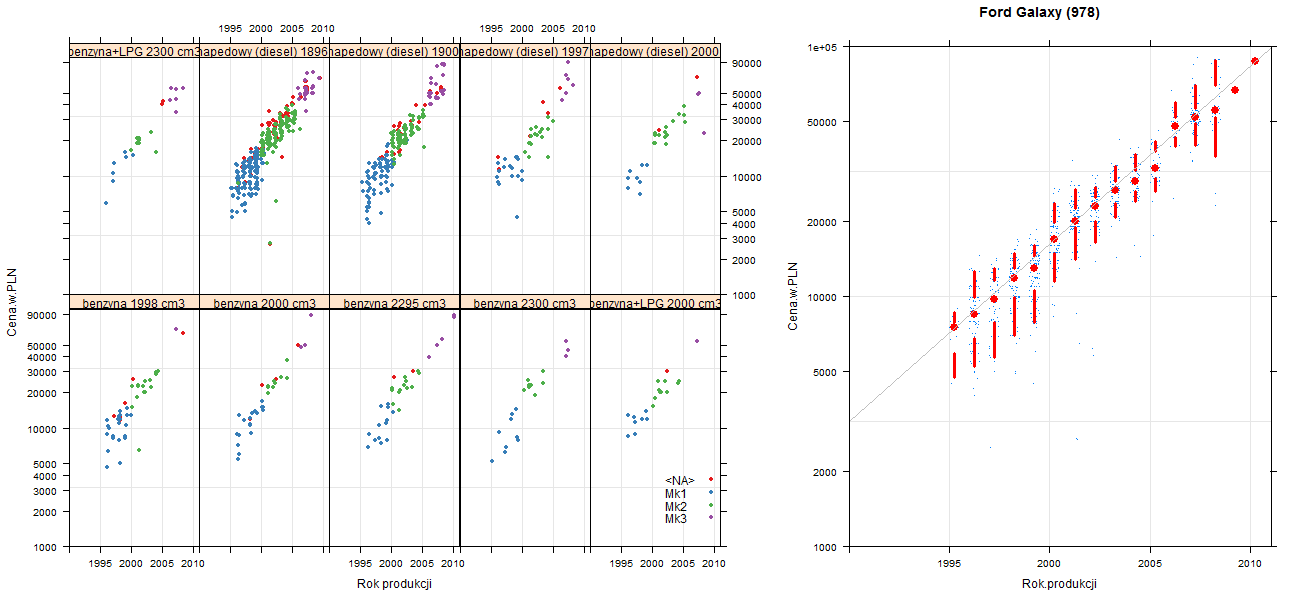1300x600 pixels.
Task: Click the "Mk3" legend label
Action: pyautogui.click(x=676, y=518)
